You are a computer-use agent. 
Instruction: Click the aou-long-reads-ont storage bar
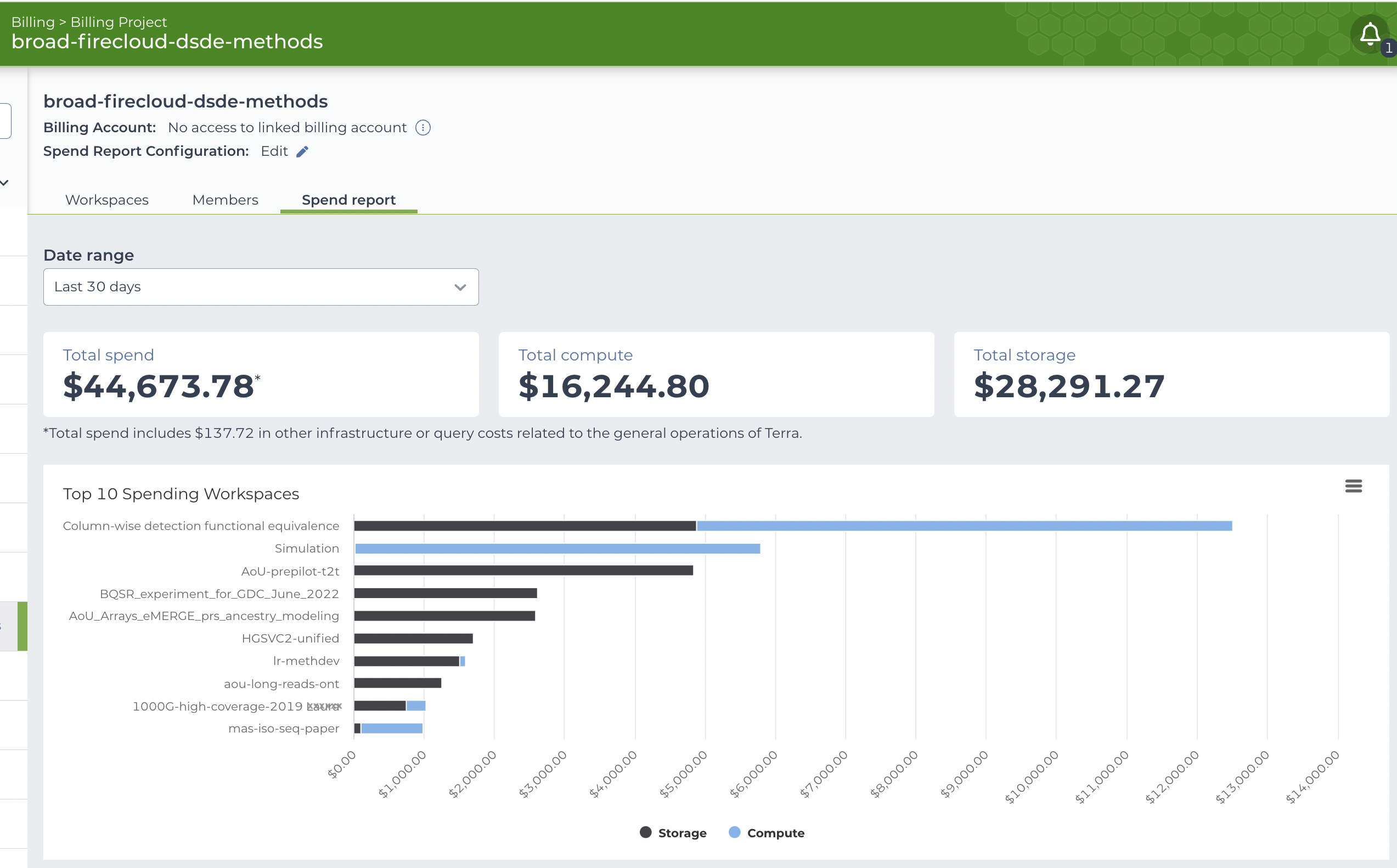coord(398,683)
